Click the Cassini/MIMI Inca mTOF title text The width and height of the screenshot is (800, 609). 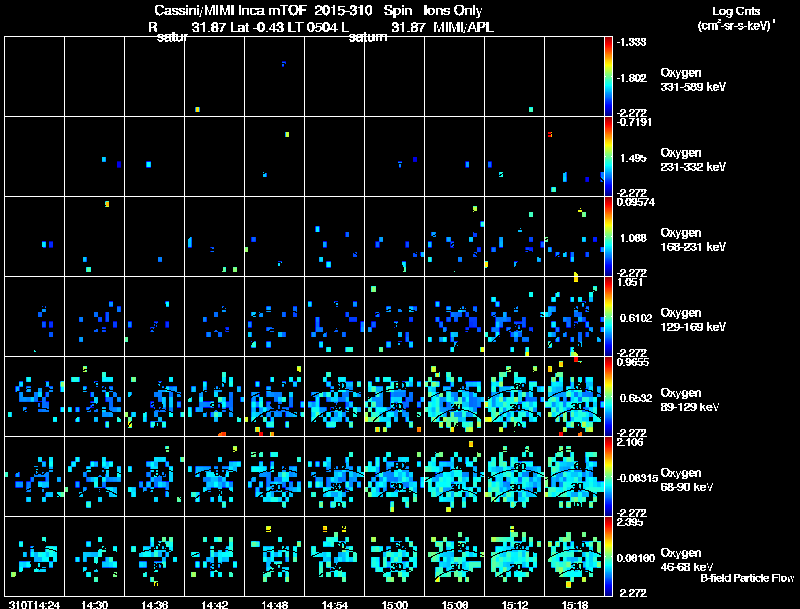coord(230,11)
